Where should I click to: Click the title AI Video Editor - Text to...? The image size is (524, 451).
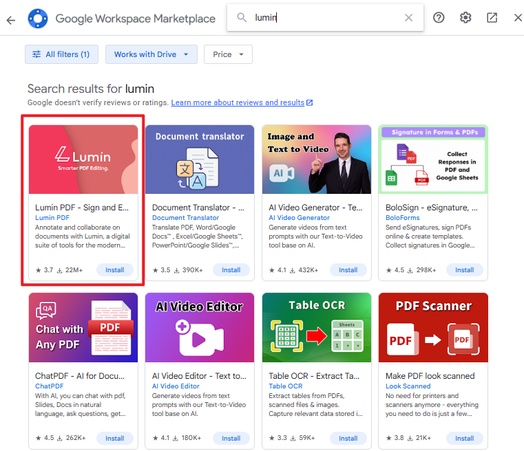coord(199,376)
